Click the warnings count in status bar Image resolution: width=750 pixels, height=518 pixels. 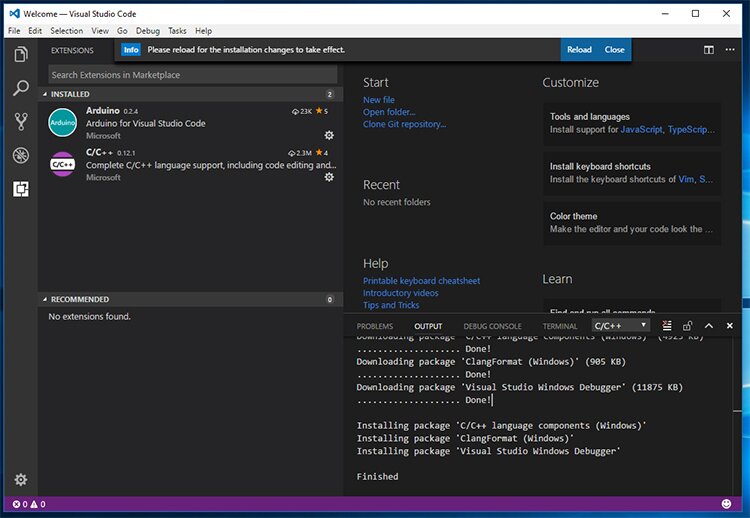(38, 504)
